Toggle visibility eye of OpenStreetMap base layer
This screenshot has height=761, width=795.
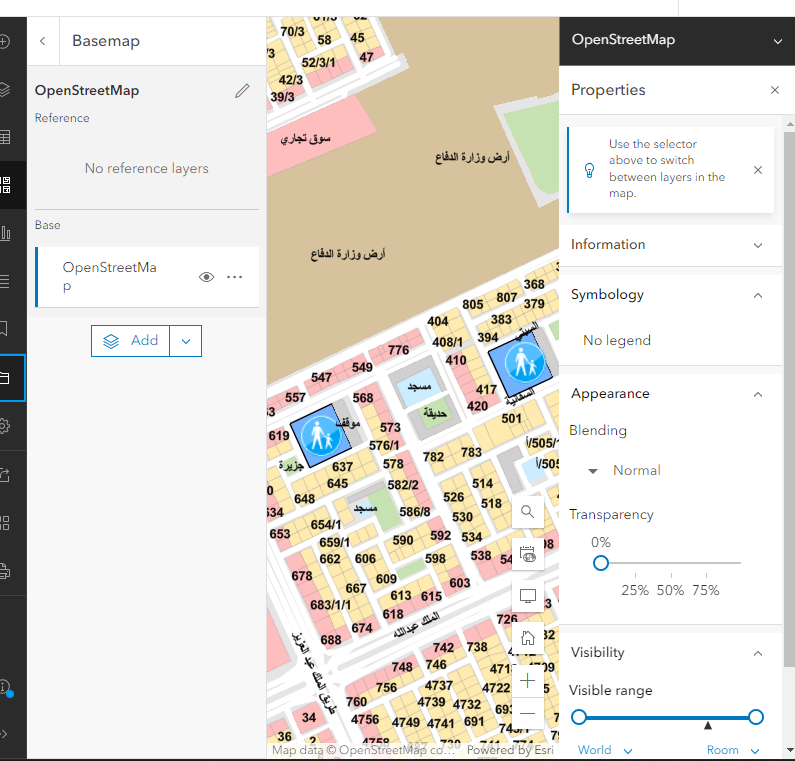coord(206,277)
